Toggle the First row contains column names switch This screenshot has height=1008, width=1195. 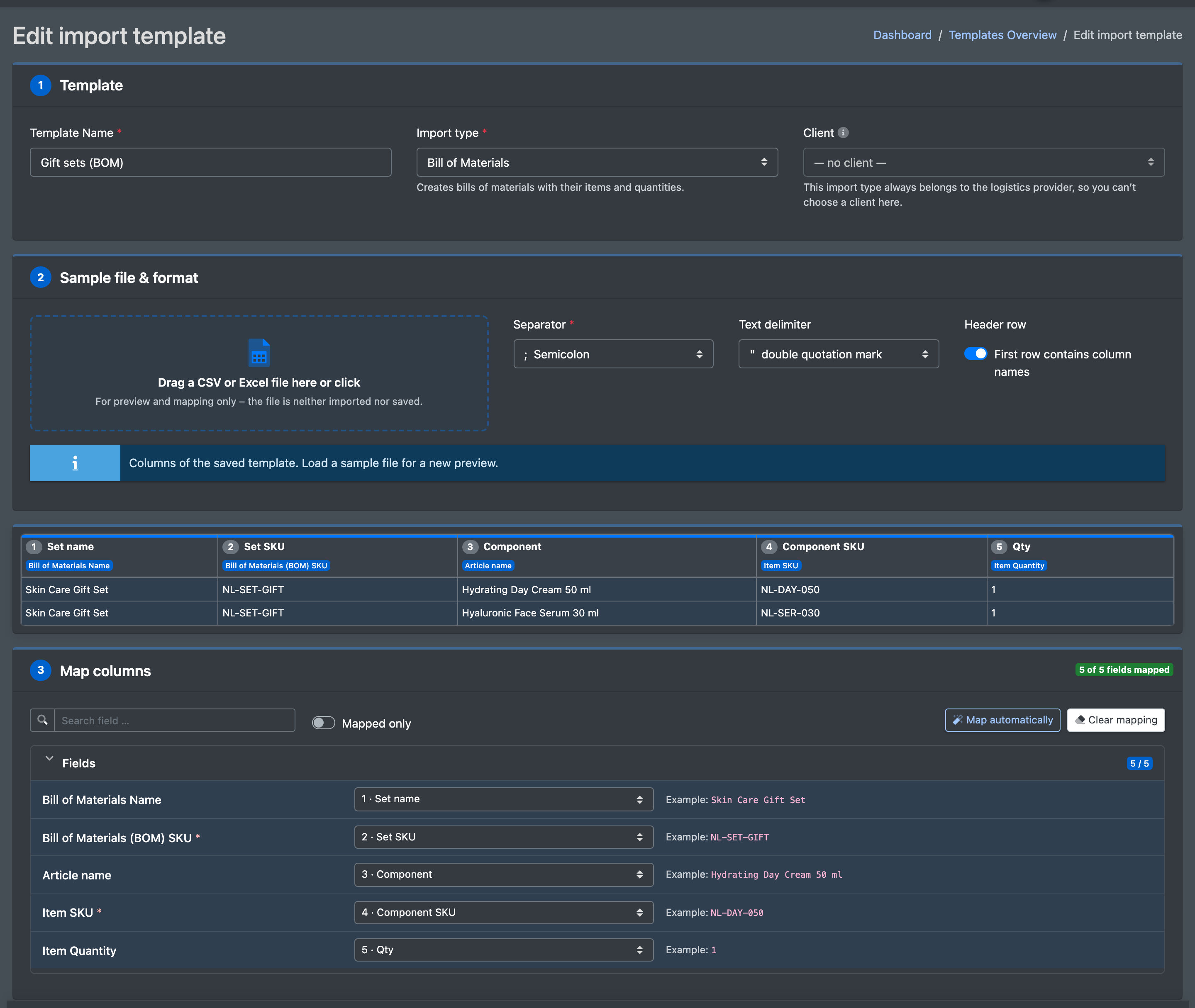click(976, 354)
